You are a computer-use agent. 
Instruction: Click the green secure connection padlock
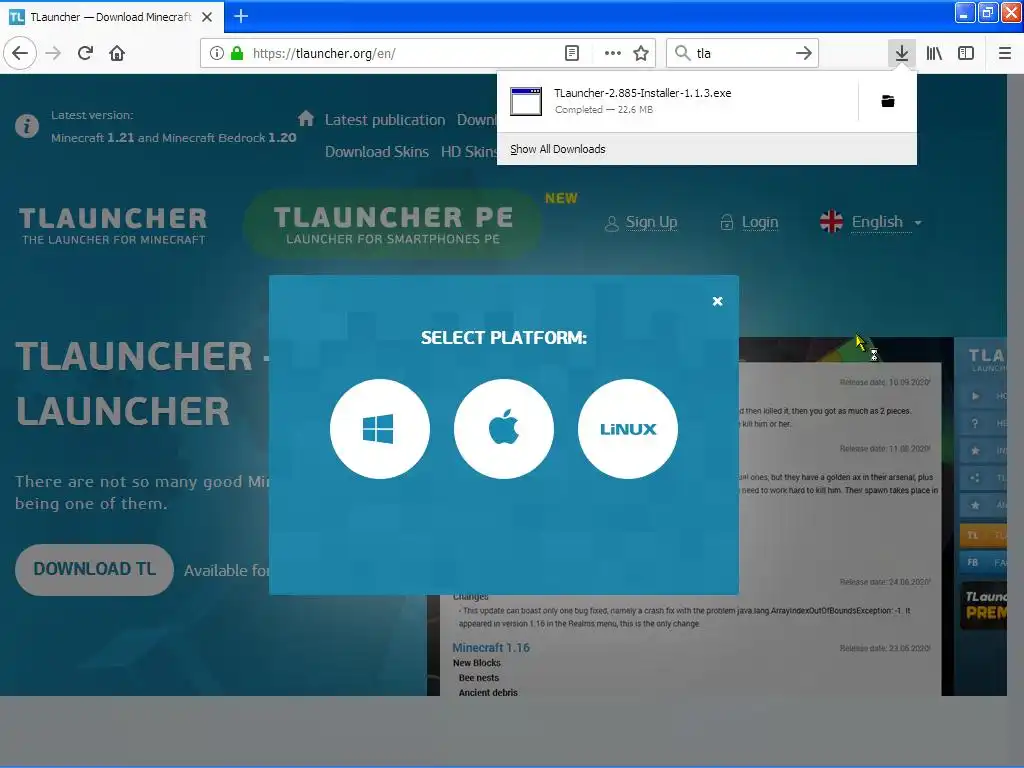coord(237,53)
